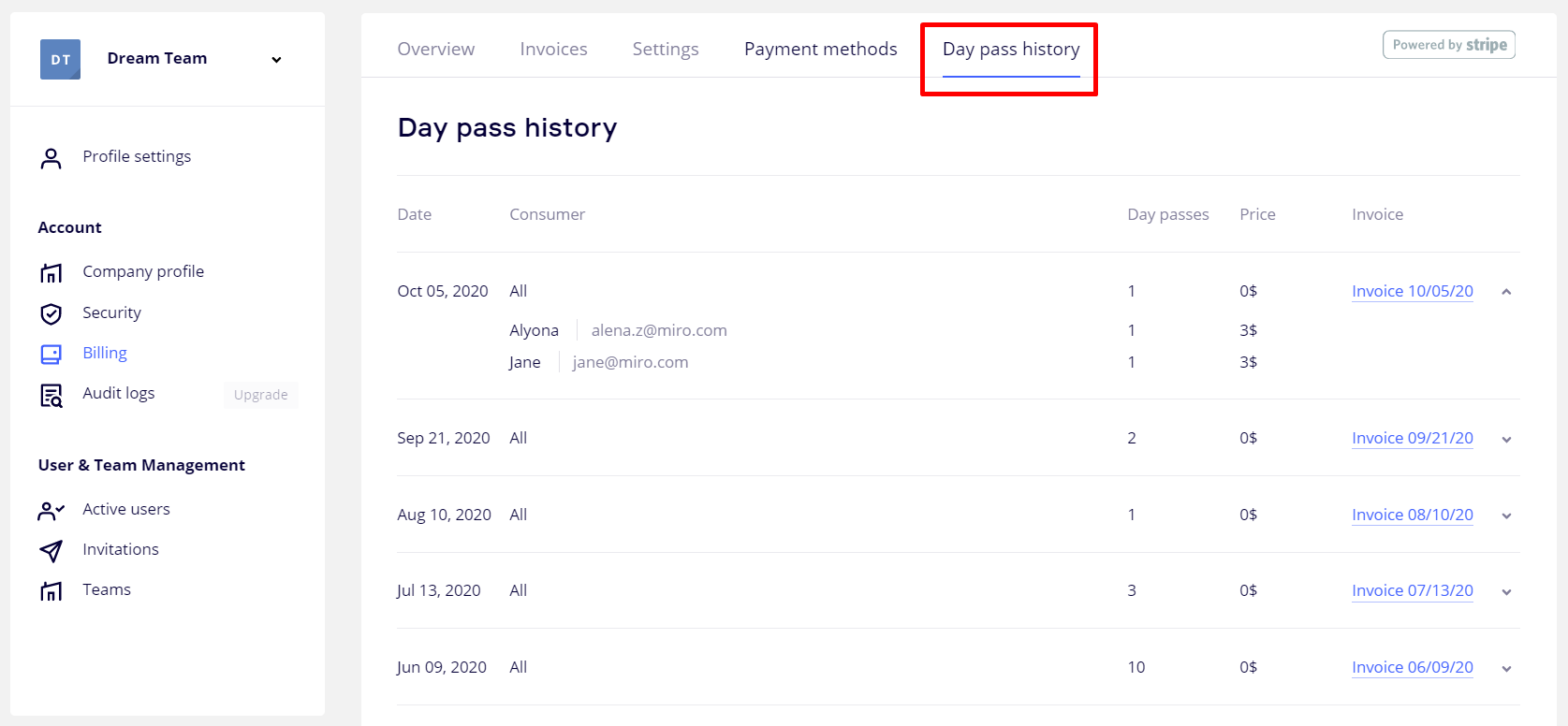Open the Dream Team dropdown
The height and width of the screenshot is (726, 1568).
point(276,60)
